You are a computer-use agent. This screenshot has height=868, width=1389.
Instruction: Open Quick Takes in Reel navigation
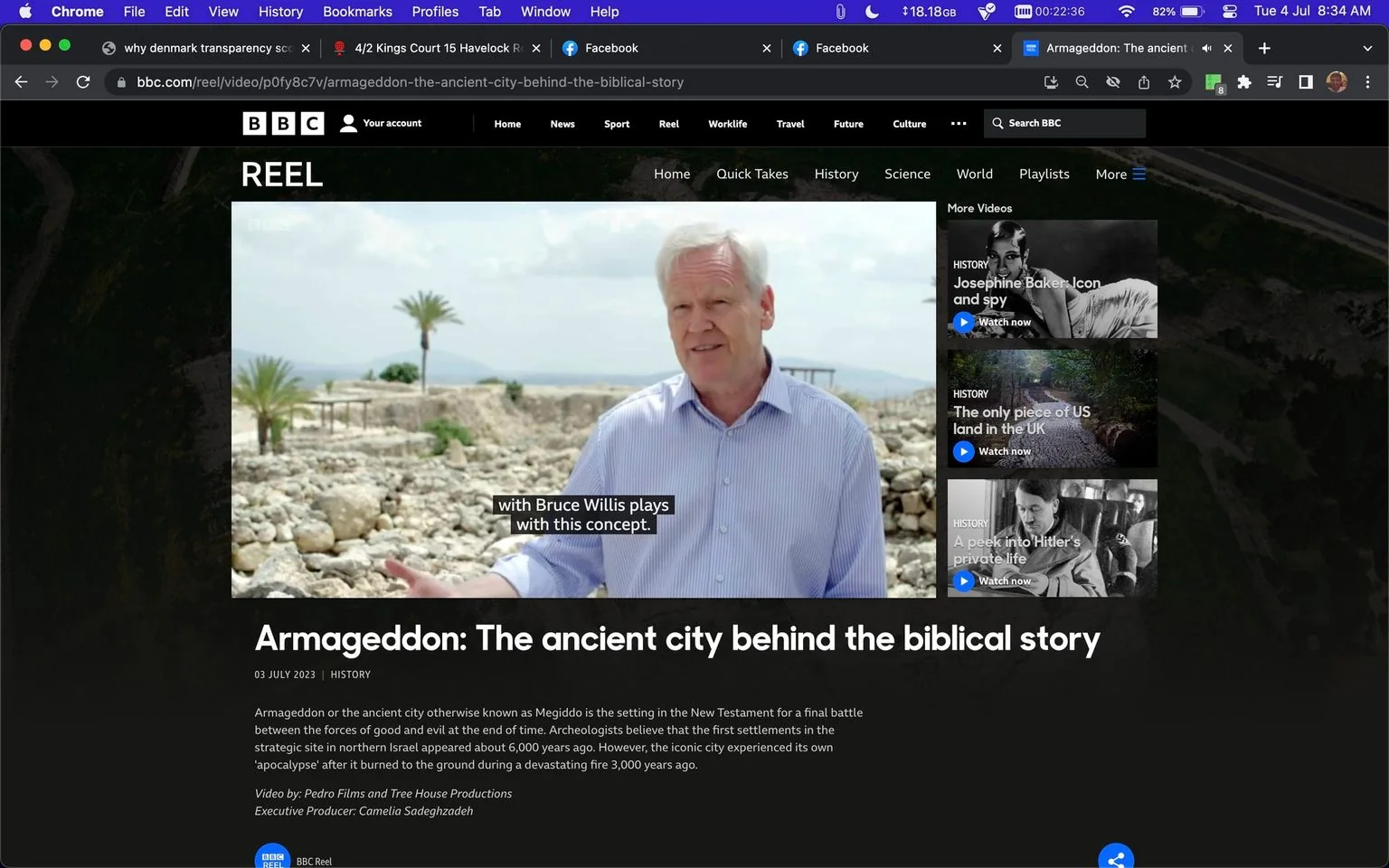(x=752, y=174)
